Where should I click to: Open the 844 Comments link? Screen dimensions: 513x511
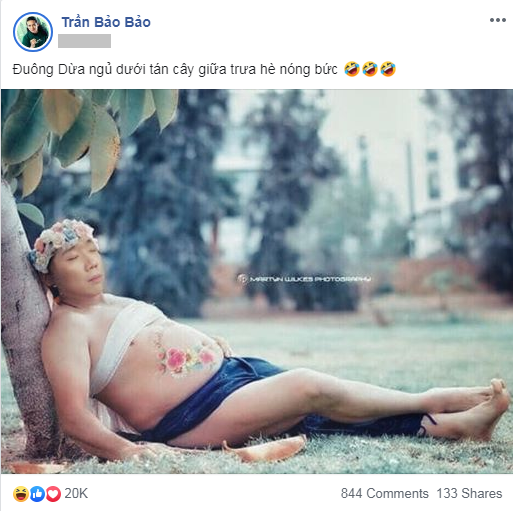click(x=384, y=493)
